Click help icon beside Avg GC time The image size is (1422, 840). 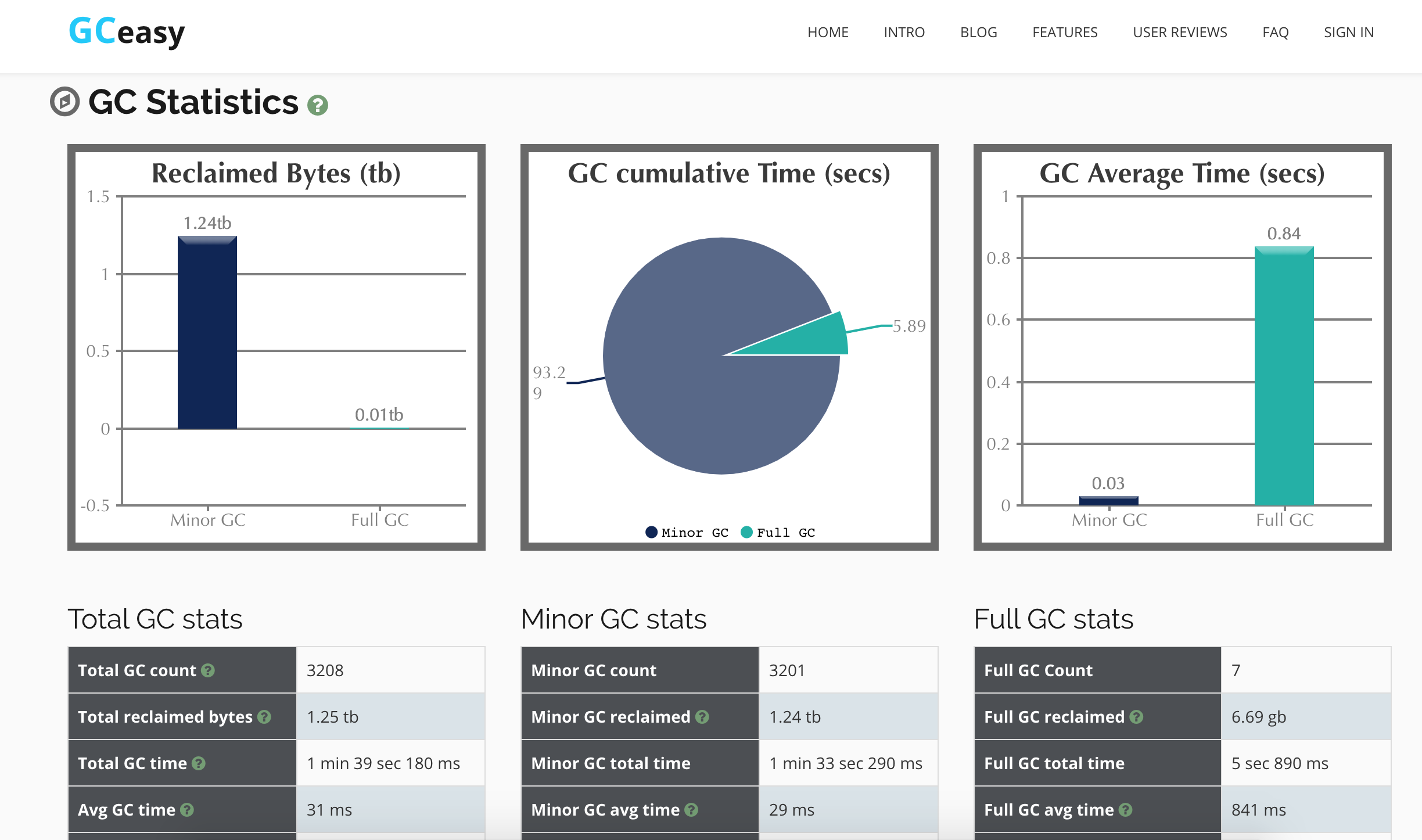[187, 810]
